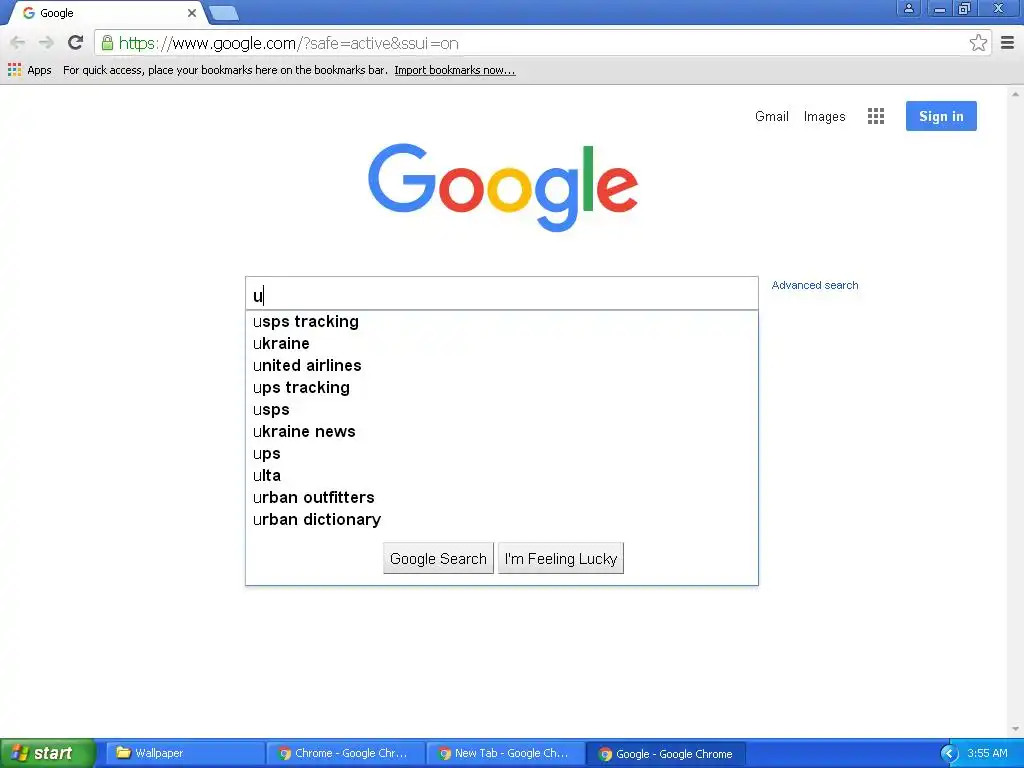Screen dimensions: 1024x768
Task: Click the Advanced search link
Action: (x=815, y=285)
